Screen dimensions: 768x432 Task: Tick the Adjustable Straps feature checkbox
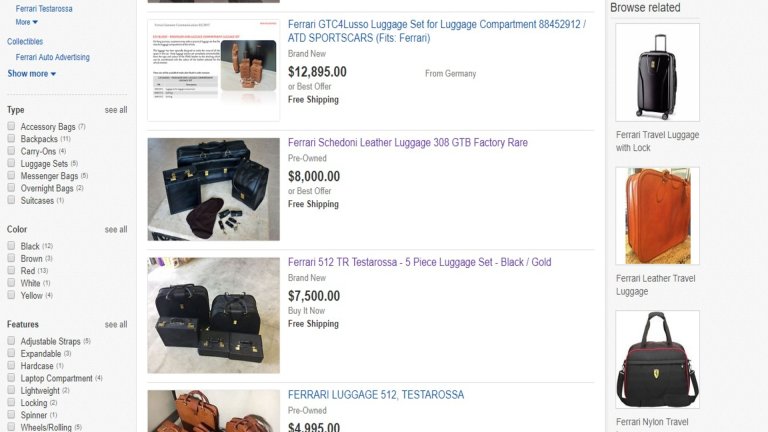(11, 340)
